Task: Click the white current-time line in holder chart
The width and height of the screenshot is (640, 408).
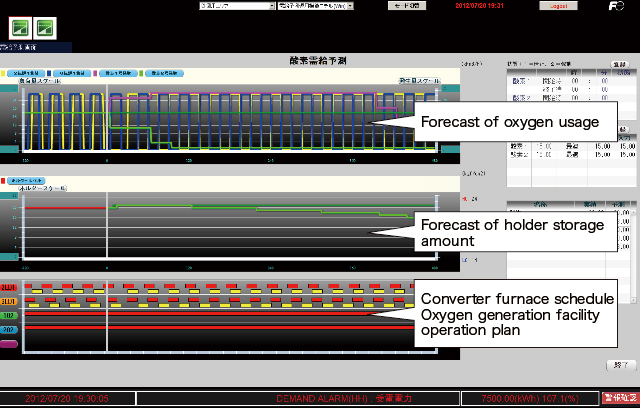Action: pyautogui.click(x=107, y=226)
